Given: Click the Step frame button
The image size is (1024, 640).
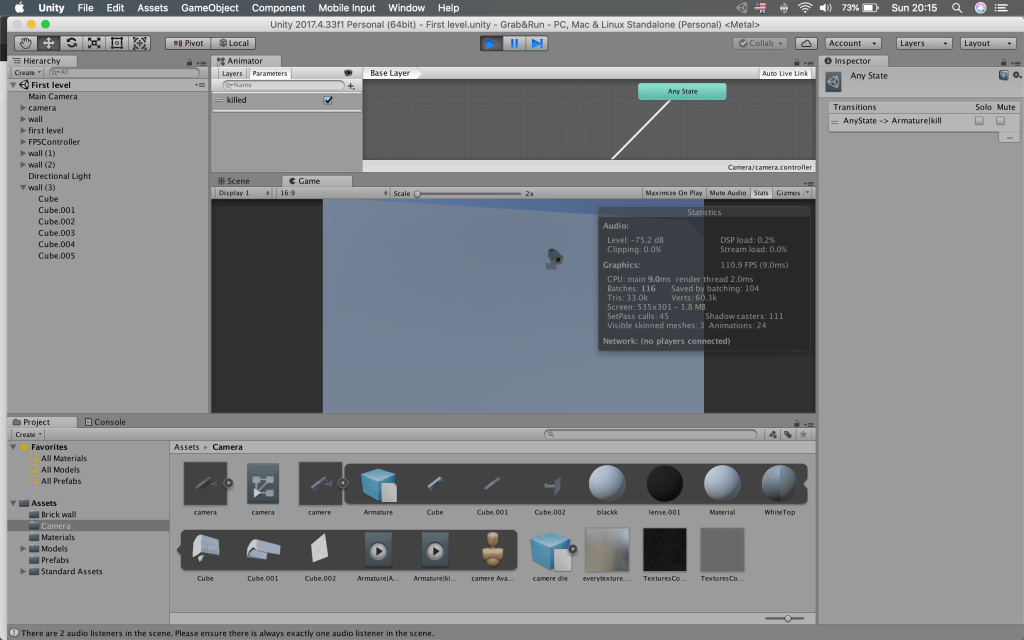Looking at the screenshot, I should pos(537,43).
